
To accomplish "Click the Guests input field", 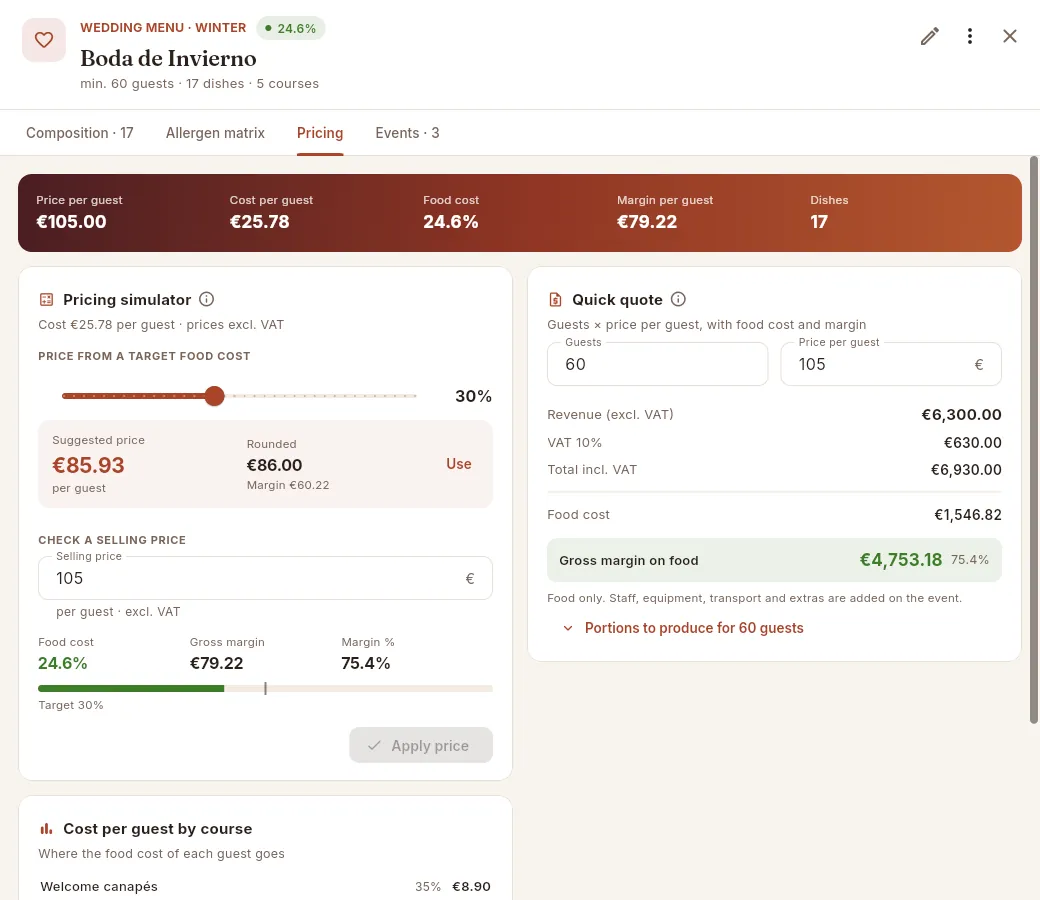I will tap(657, 364).
